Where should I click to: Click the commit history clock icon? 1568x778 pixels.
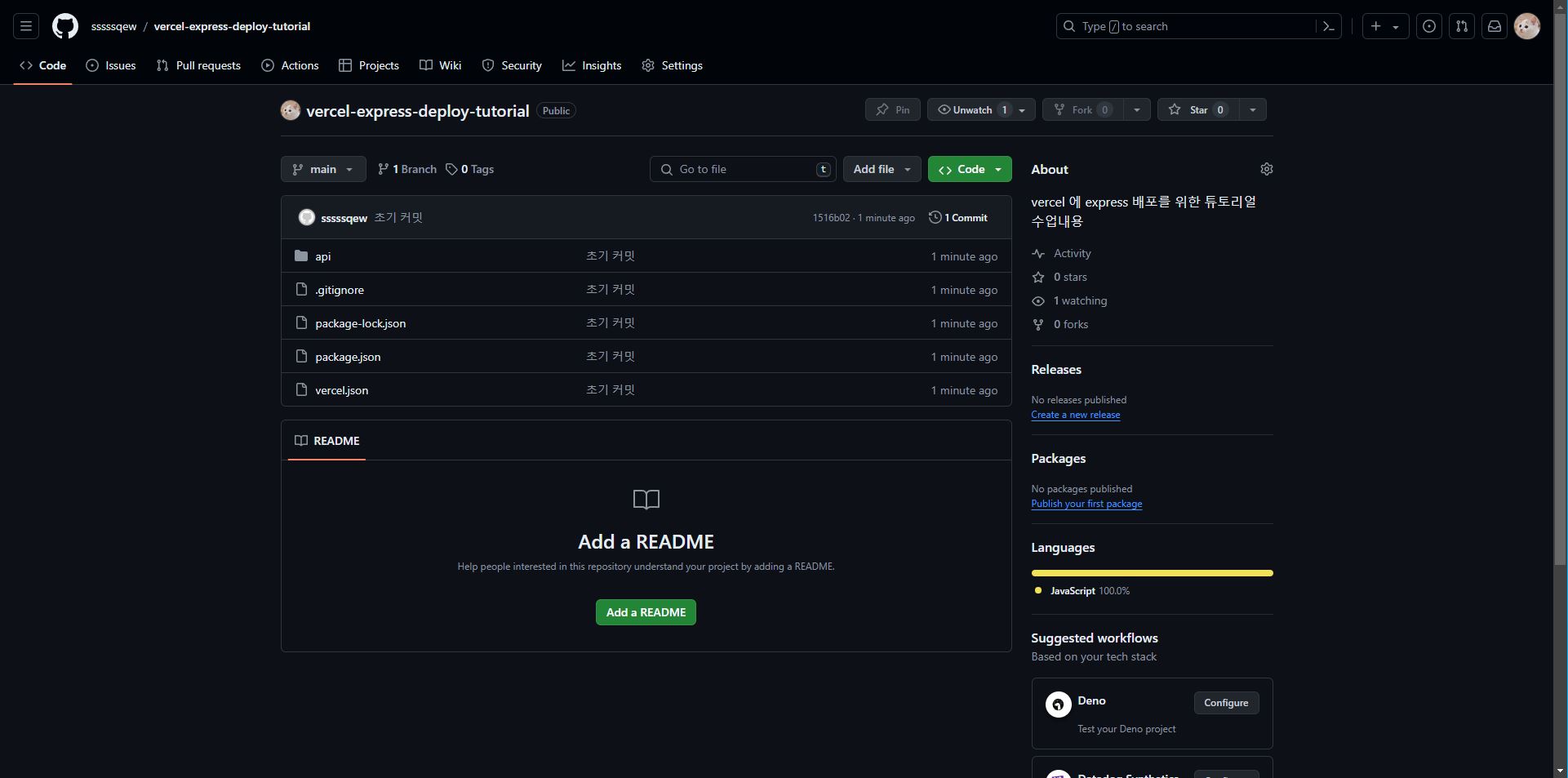[935, 217]
